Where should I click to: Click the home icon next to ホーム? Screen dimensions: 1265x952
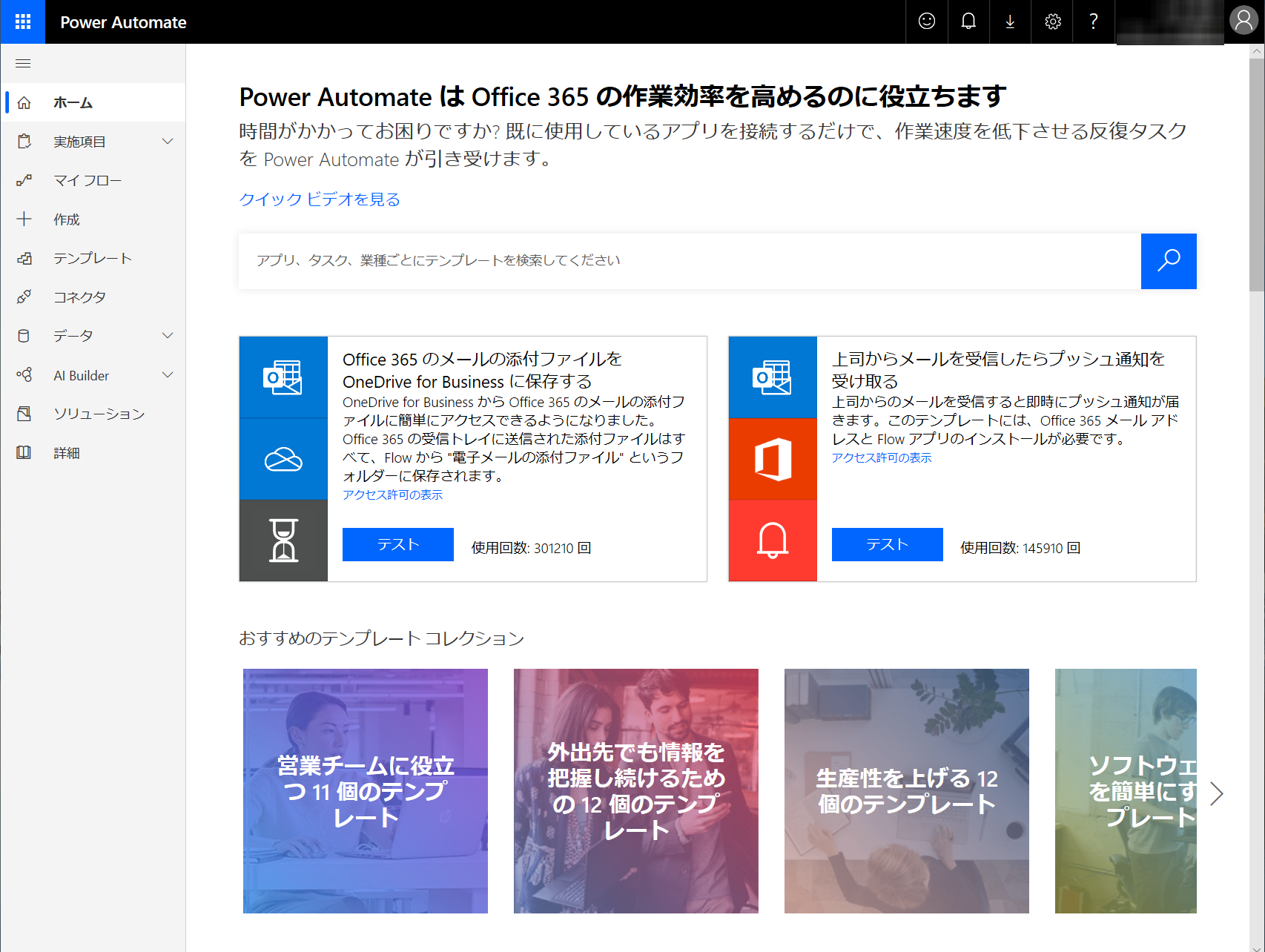pos(24,102)
